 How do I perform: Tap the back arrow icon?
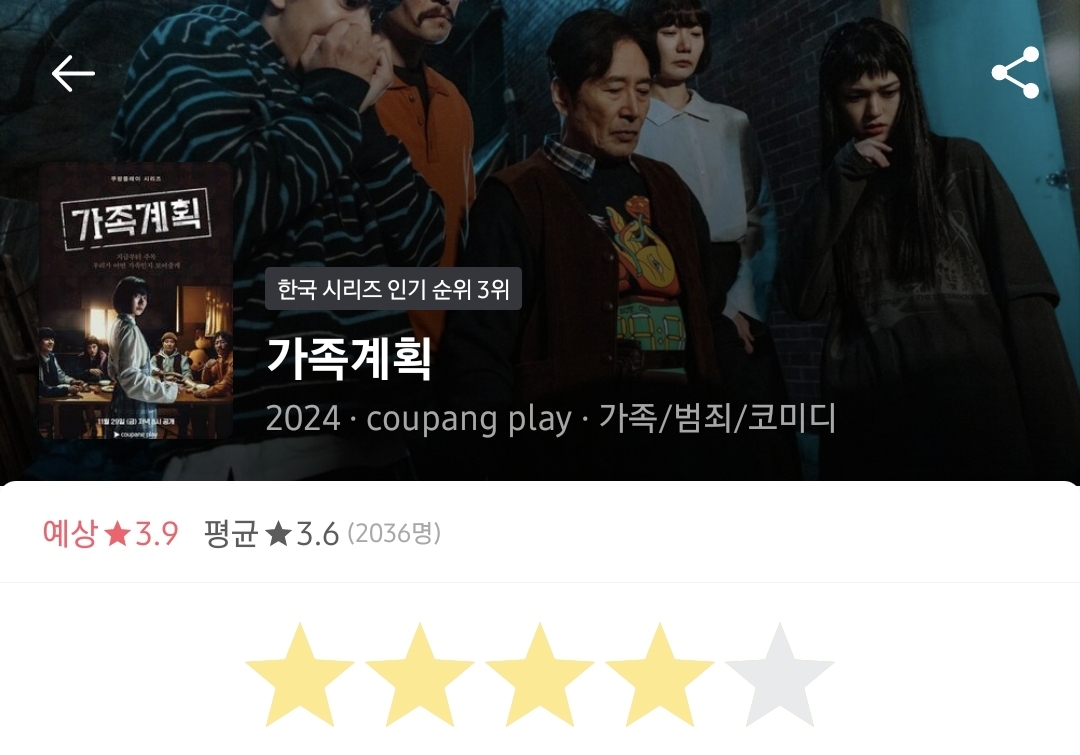pyautogui.click(x=73, y=73)
